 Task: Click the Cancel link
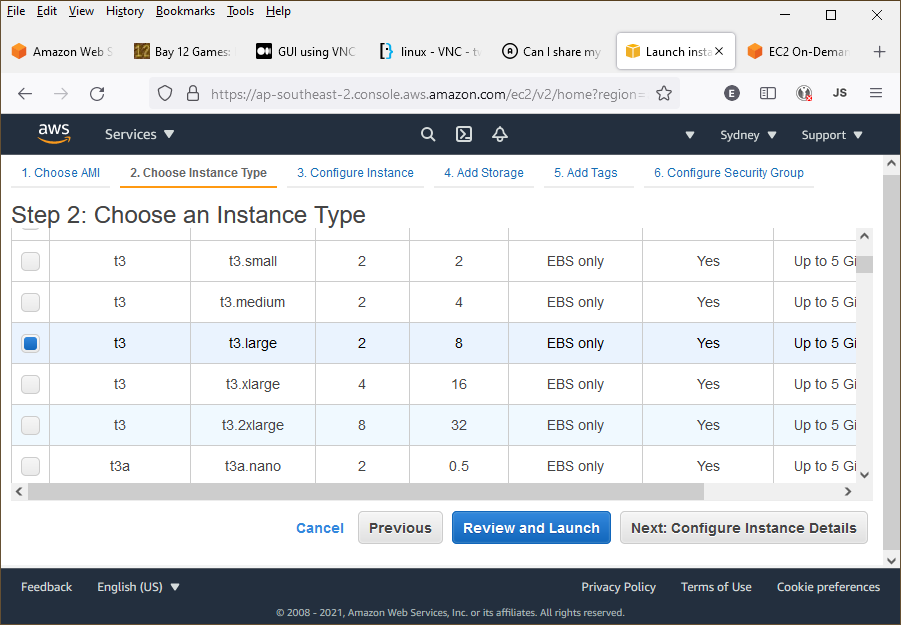(x=319, y=528)
